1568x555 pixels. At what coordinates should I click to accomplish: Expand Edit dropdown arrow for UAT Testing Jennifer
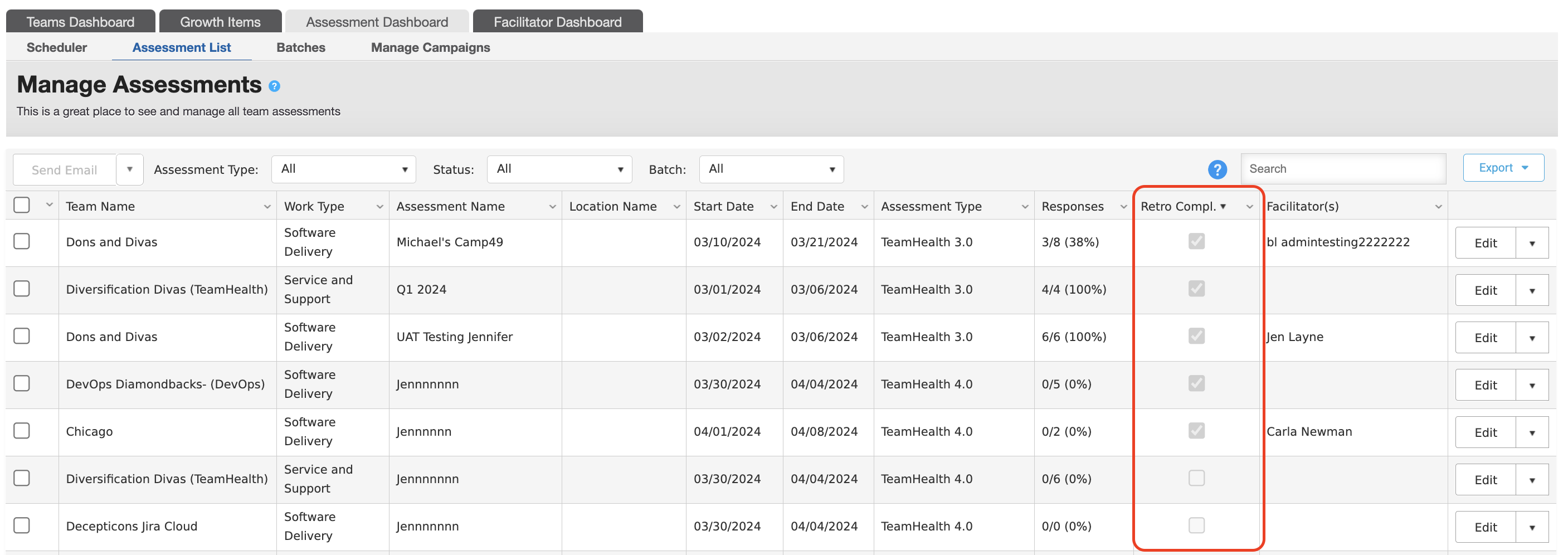[x=1532, y=338]
